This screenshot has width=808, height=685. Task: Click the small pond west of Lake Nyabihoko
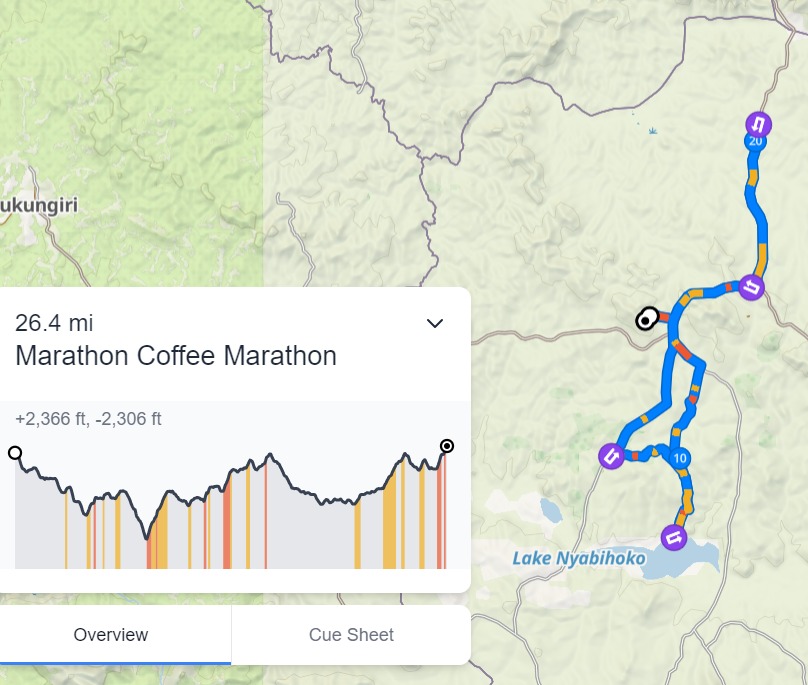point(551,510)
